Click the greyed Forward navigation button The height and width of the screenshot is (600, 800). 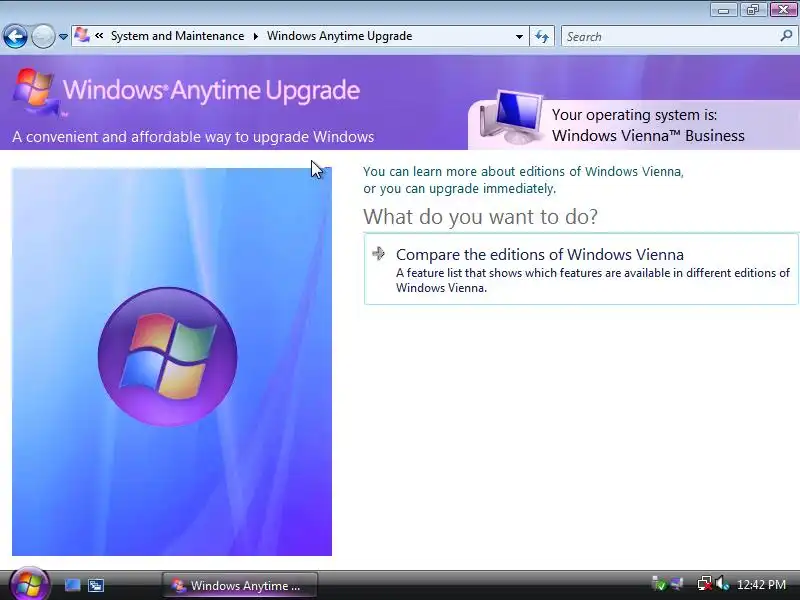coord(43,36)
